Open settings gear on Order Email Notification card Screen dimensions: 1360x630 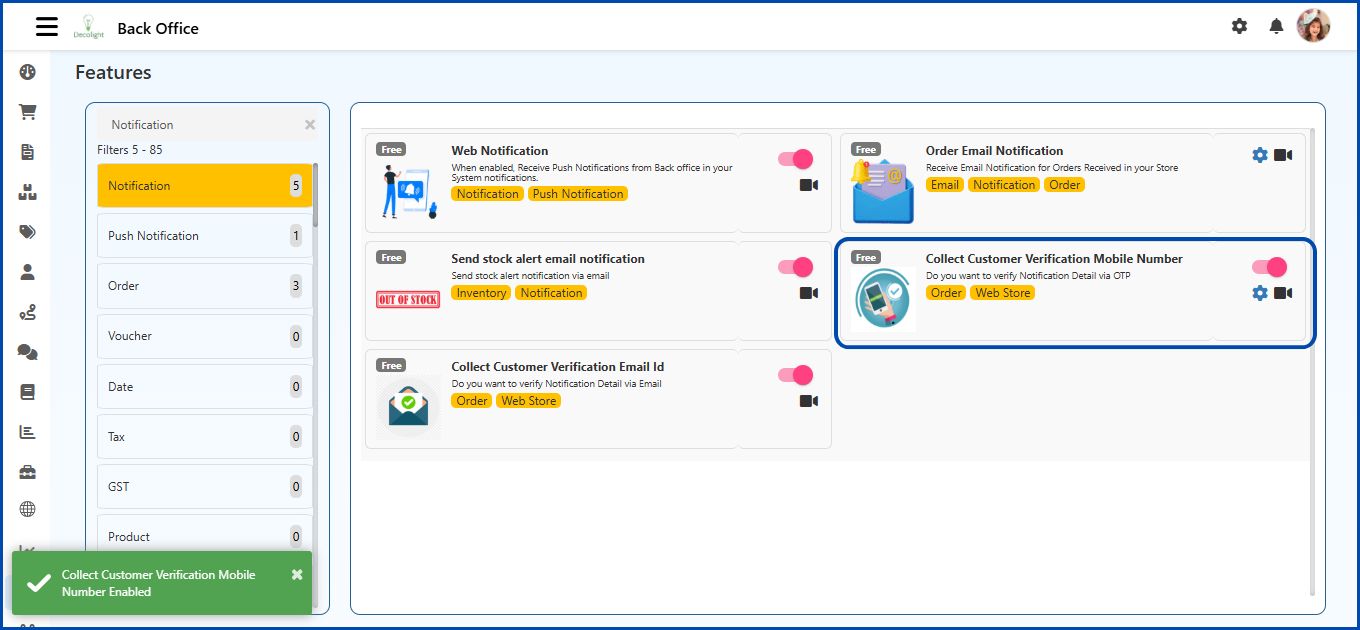(1259, 155)
